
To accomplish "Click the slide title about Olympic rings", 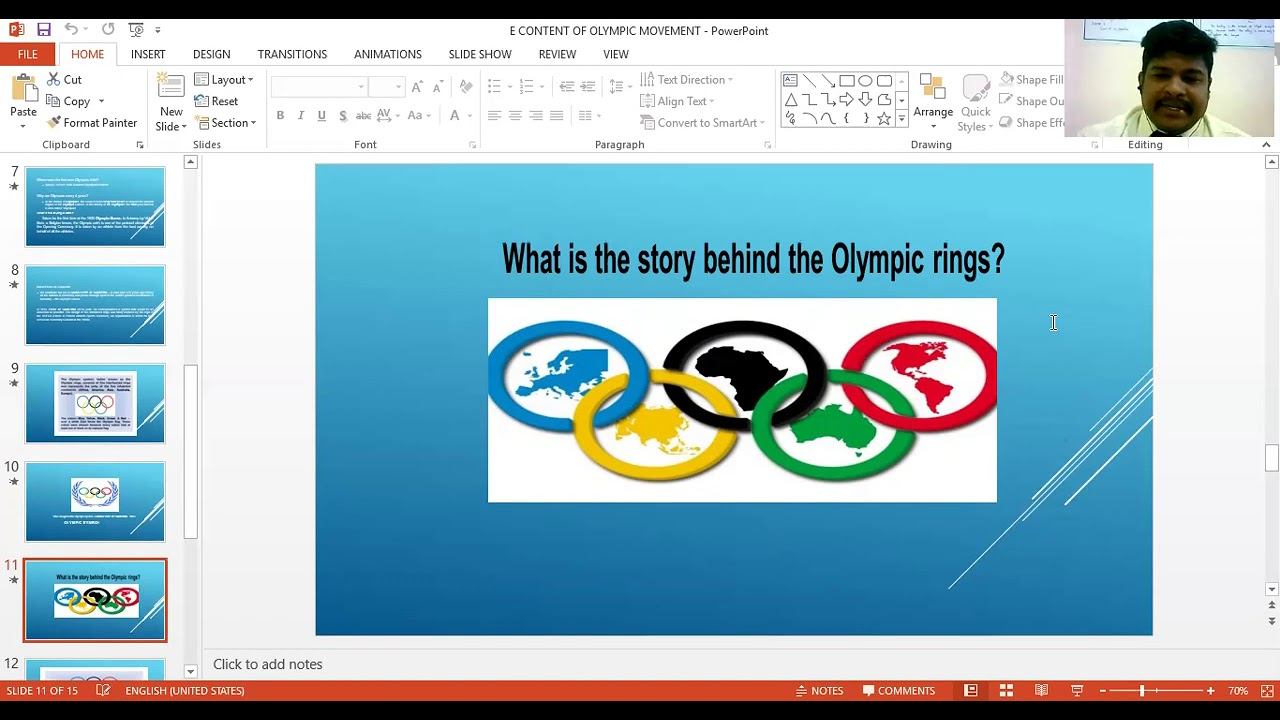I will [753, 259].
